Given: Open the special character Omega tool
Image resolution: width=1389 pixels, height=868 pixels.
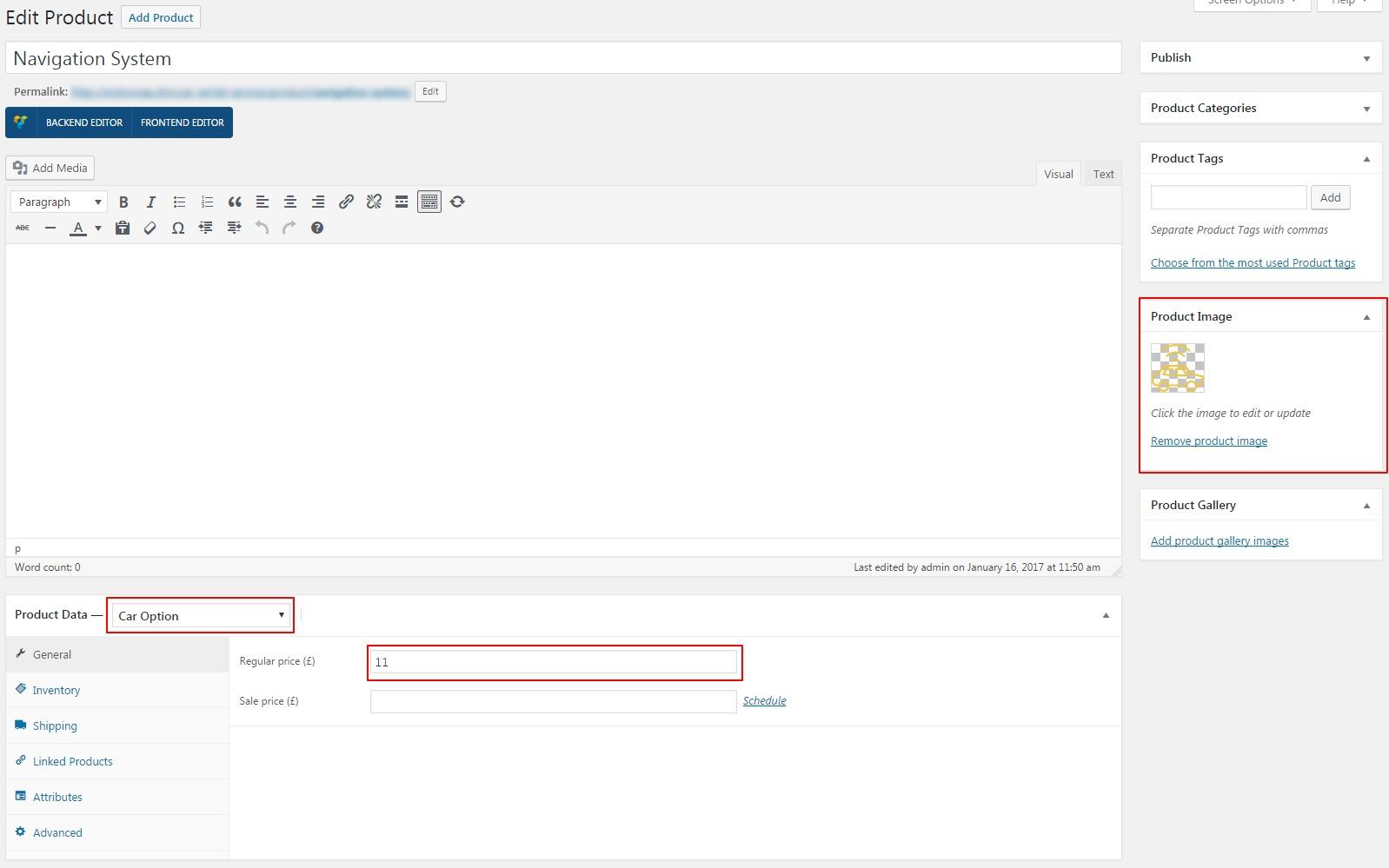Looking at the screenshot, I should click(x=178, y=228).
